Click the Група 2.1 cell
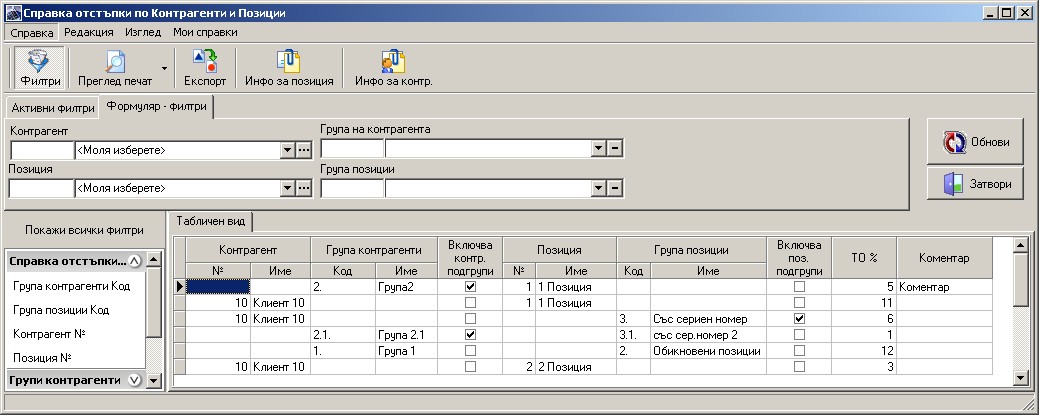The image size is (1039, 415). pyautogui.click(x=406, y=335)
